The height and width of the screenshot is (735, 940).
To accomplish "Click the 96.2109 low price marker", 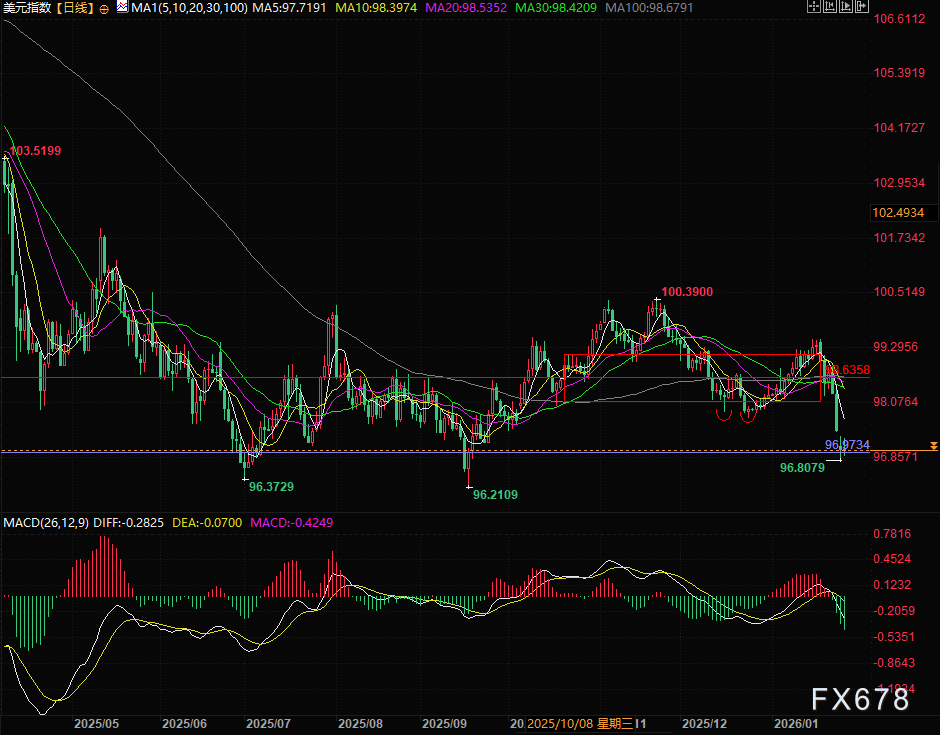I will point(496,494).
